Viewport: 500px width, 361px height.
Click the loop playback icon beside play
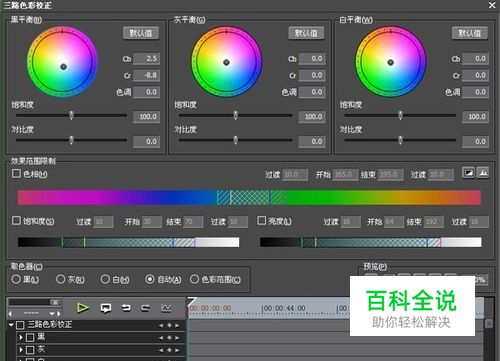pos(106,308)
